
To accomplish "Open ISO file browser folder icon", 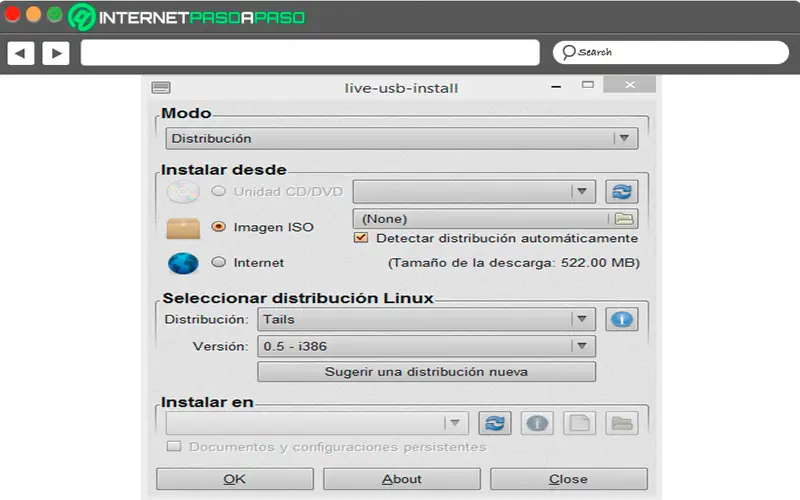I will pyautogui.click(x=624, y=219).
